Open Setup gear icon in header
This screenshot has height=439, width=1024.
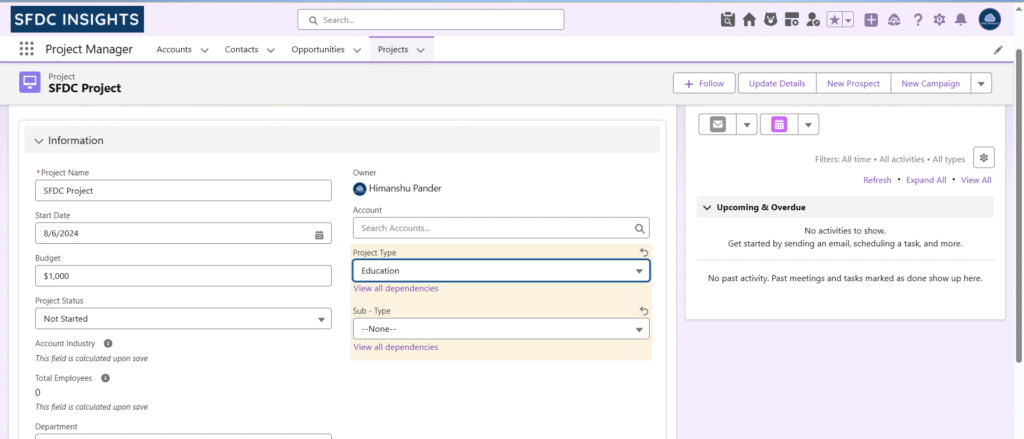[939, 20]
